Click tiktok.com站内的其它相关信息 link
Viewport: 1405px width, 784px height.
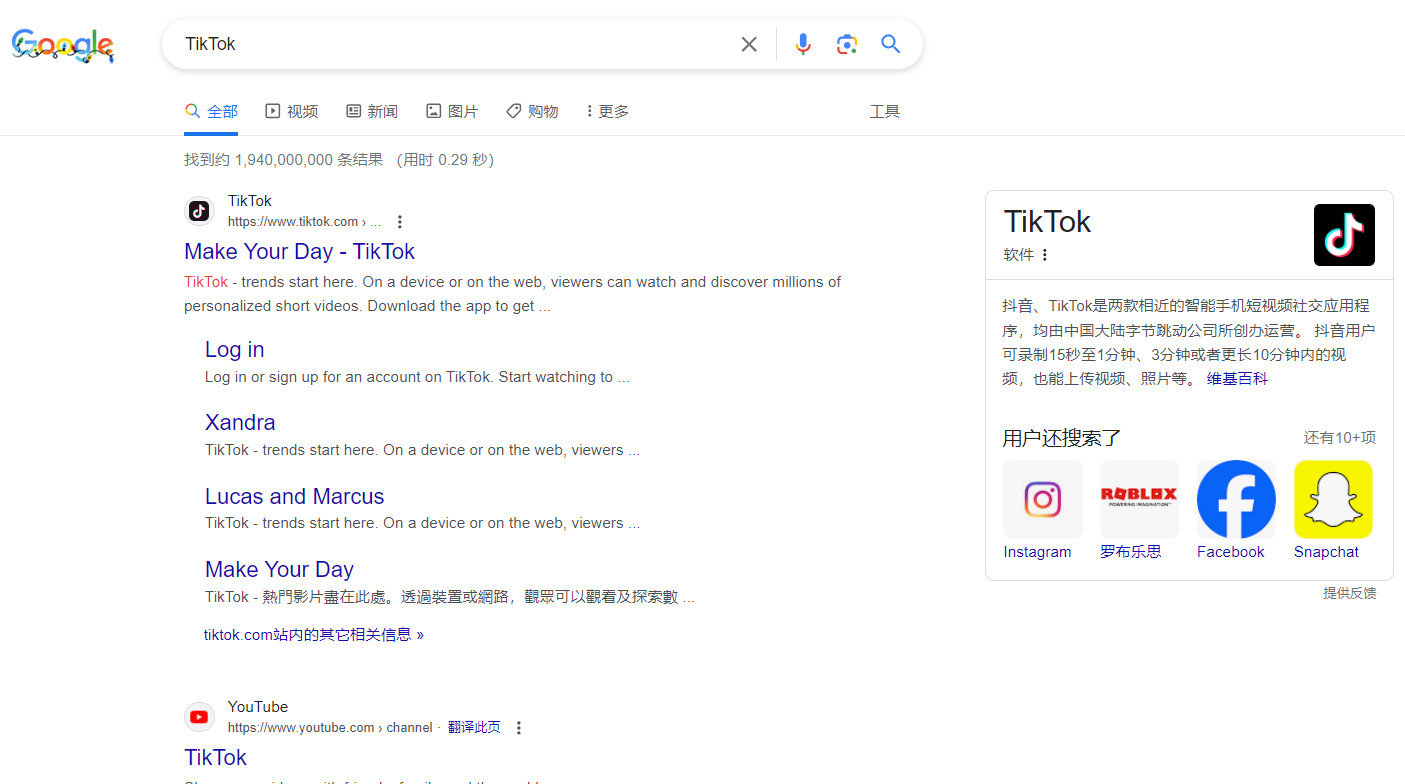click(x=314, y=634)
